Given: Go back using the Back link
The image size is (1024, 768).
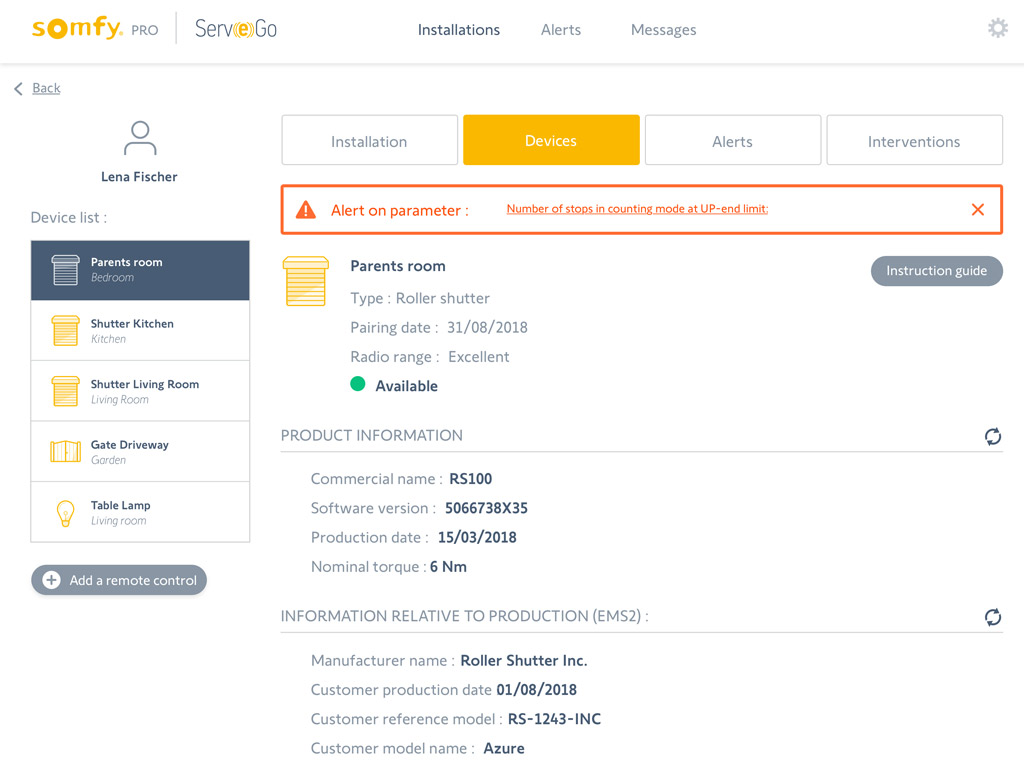Looking at the screenshot, I should point(45,88).
